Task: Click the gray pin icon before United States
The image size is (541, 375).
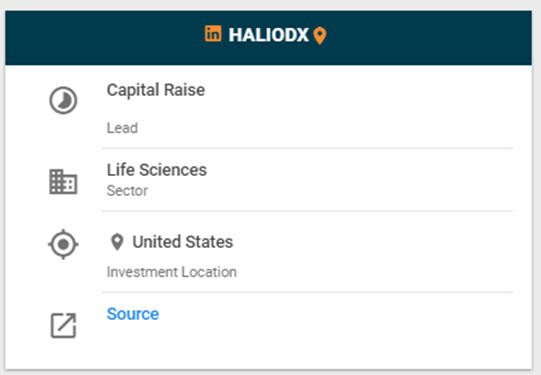Action: pyautogui.click(x=117, y=242)
